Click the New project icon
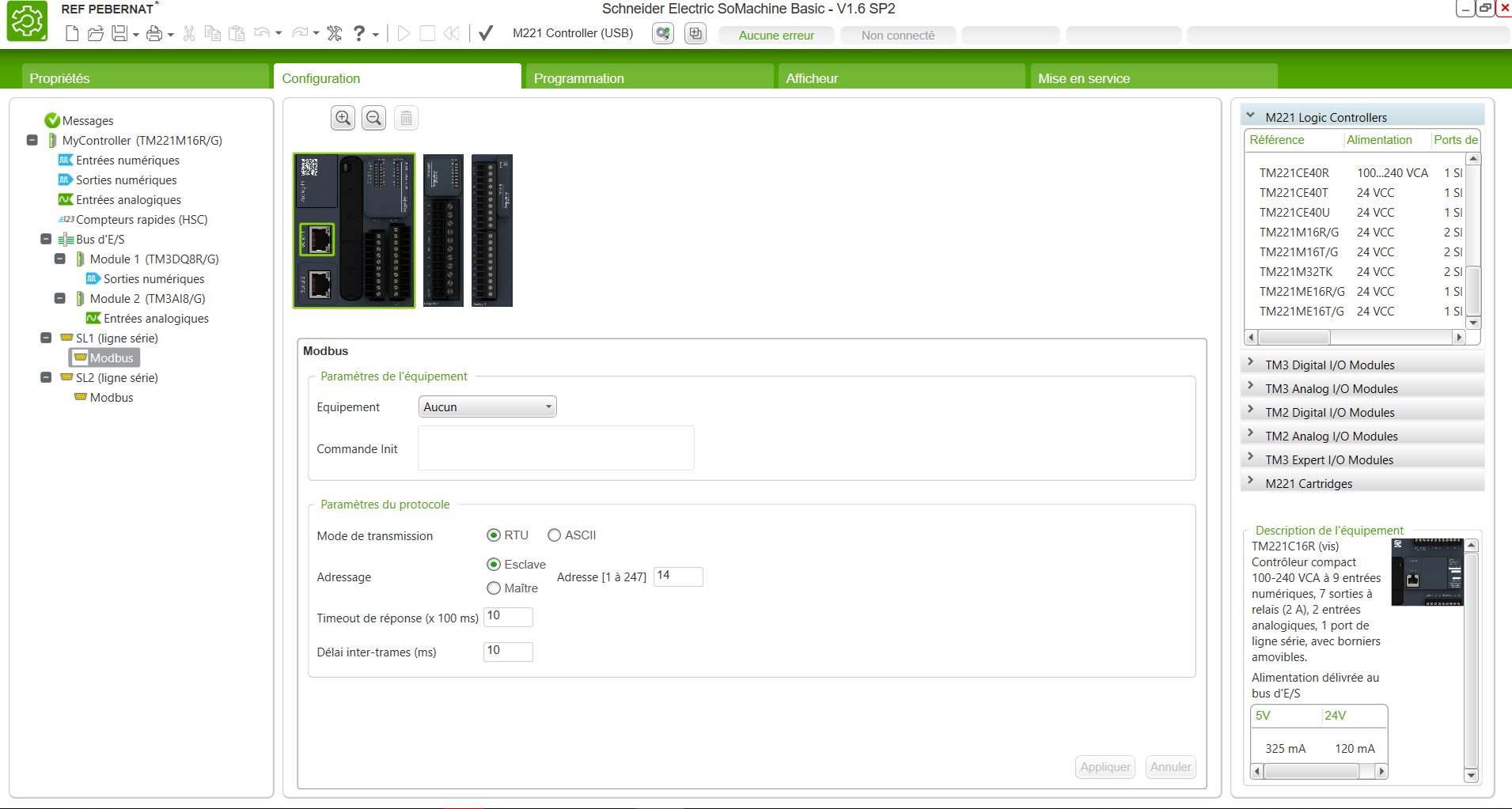This screenshot has width=1512, height=809. (72, 33)
